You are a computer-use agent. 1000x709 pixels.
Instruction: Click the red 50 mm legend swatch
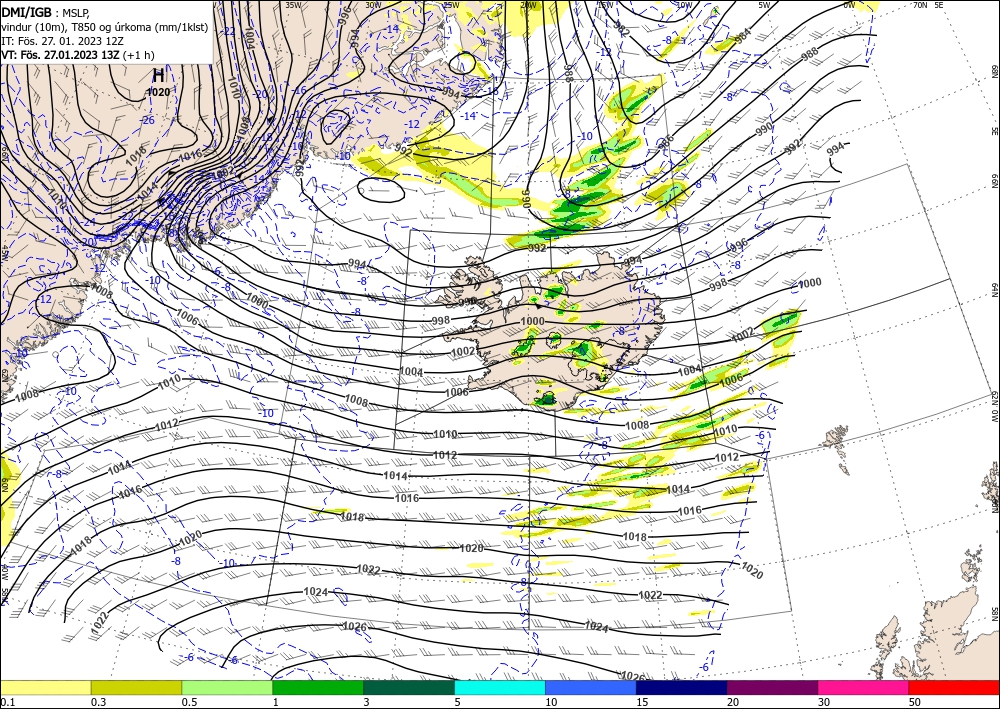click(954, 687)
